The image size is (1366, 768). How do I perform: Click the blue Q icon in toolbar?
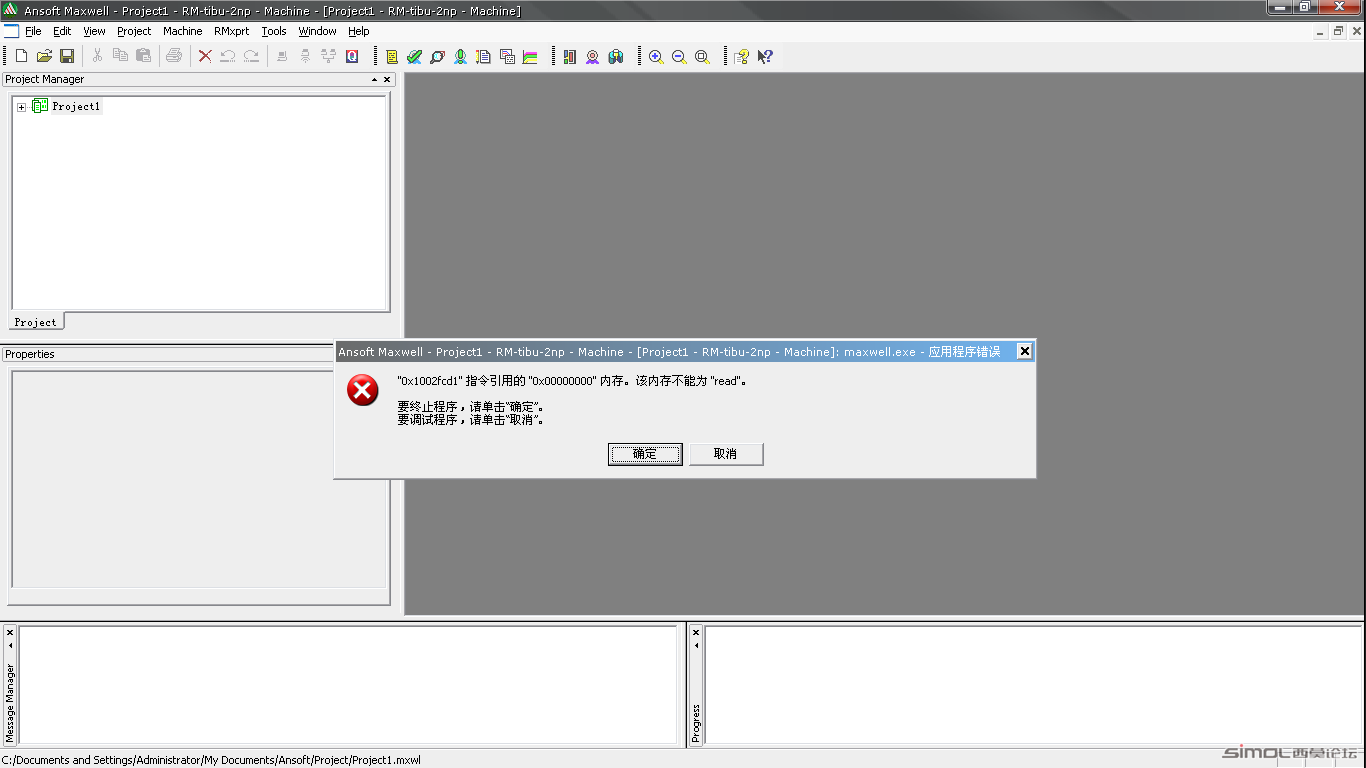click(x=352, y=57)
